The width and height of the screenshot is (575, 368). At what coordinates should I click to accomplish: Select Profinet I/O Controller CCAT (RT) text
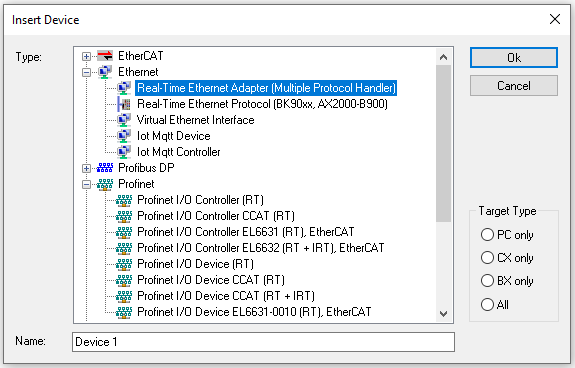(x=216, y=216)
